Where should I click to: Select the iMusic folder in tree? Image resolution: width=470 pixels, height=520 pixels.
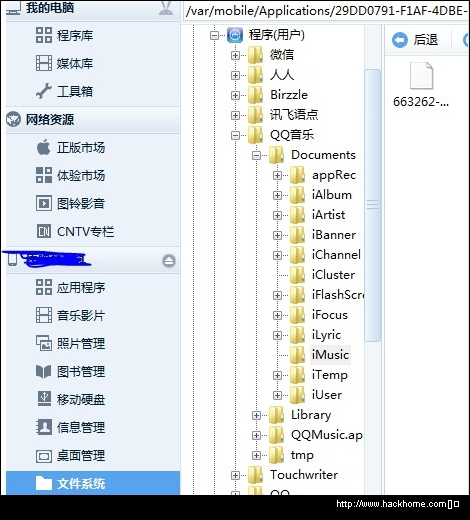(330, 355)
